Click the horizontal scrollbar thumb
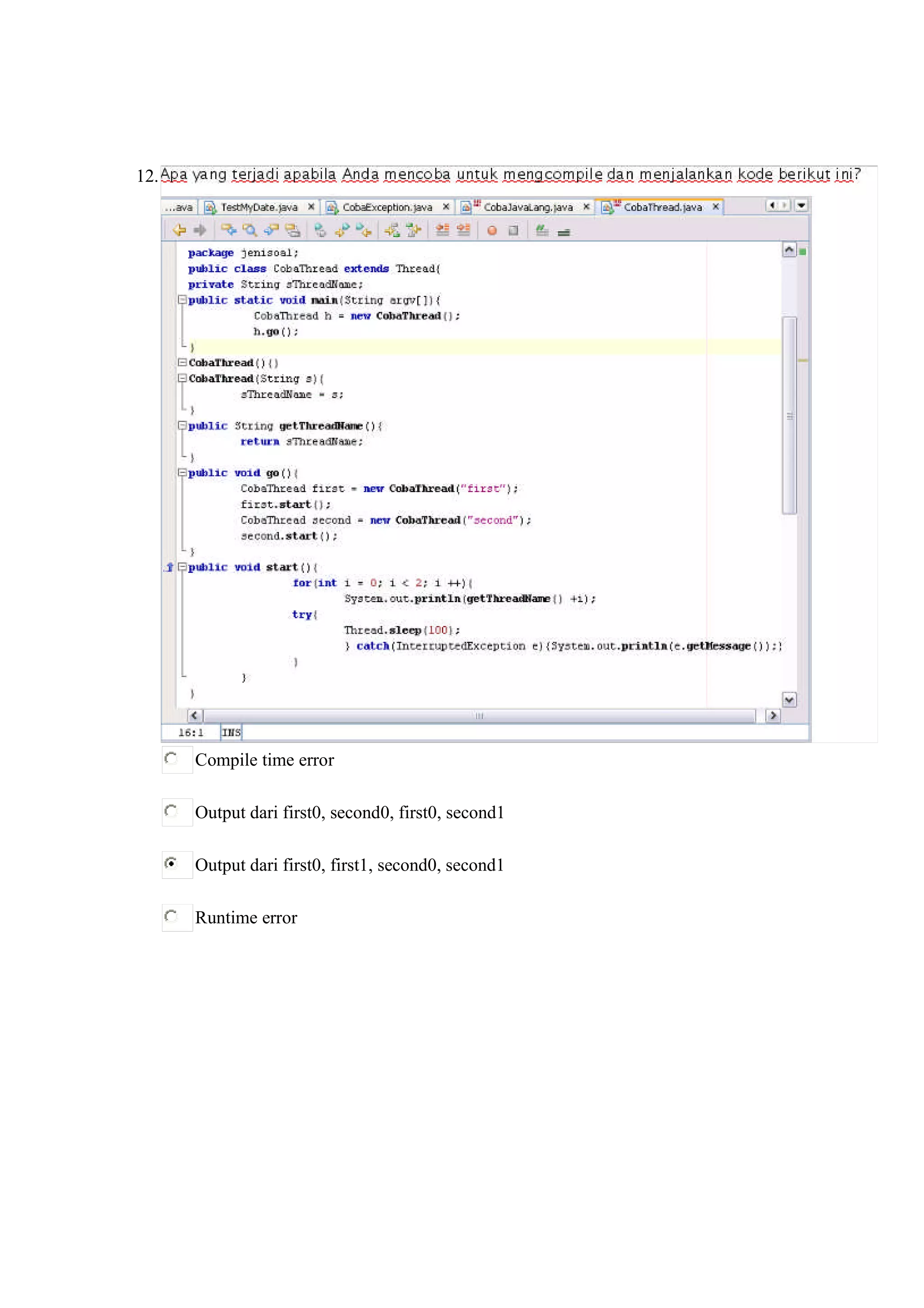Image resolution: width=924 pixels, height=1308 pixels. point(479,715)
